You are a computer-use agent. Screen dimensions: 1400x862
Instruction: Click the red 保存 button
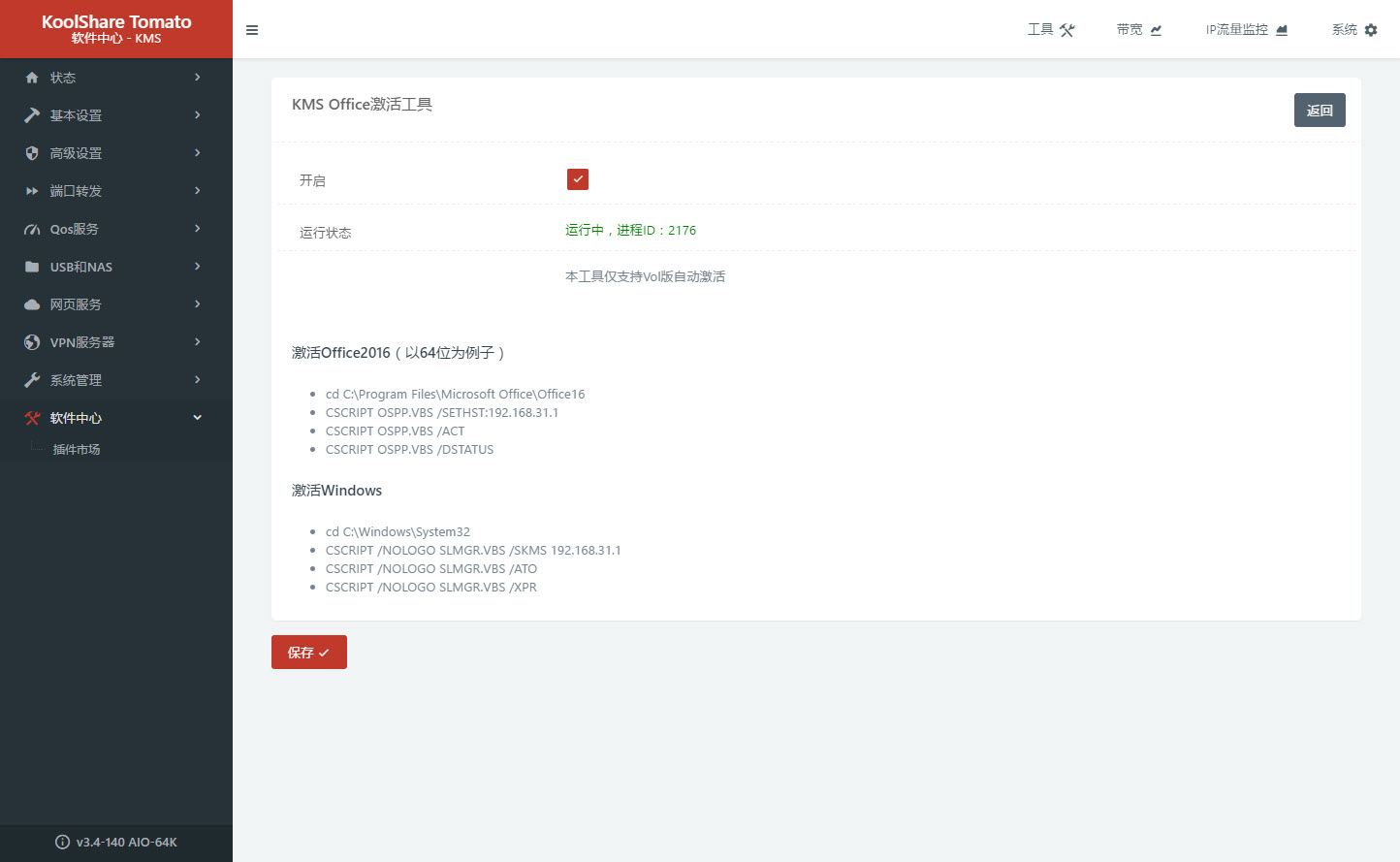(308, 653)
